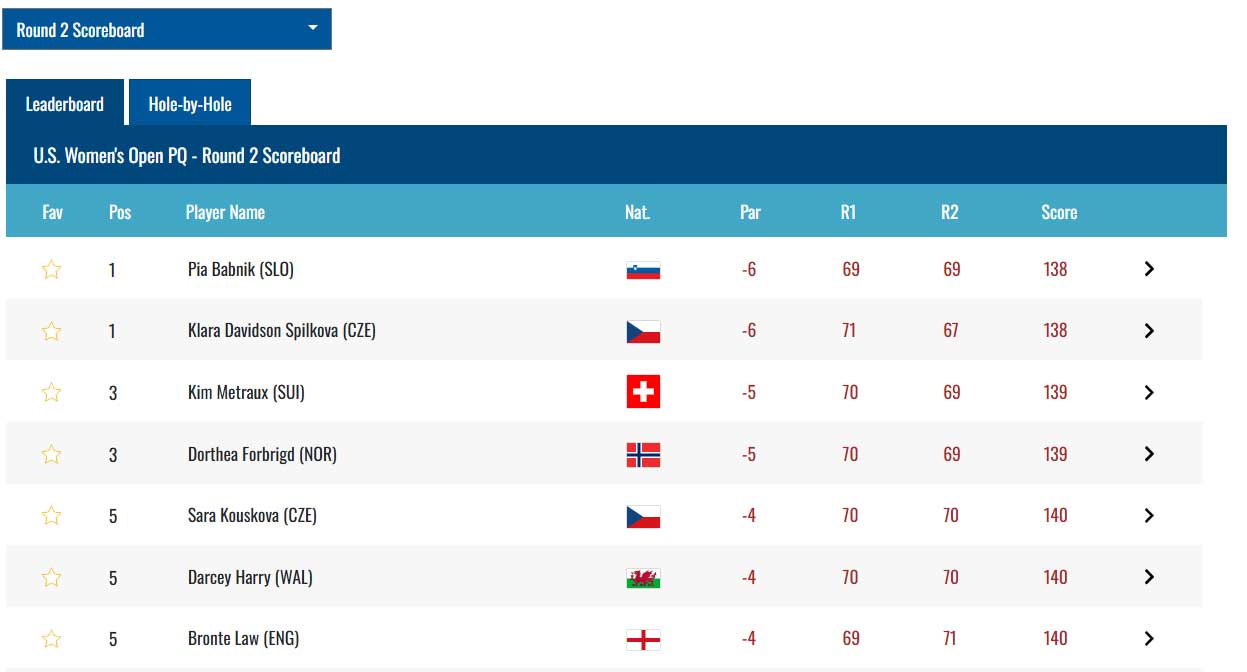This screenshot has height=672, width=1247.
Task: Expand Pia Babnik's row details arrow
Action: click(1149, 269)
